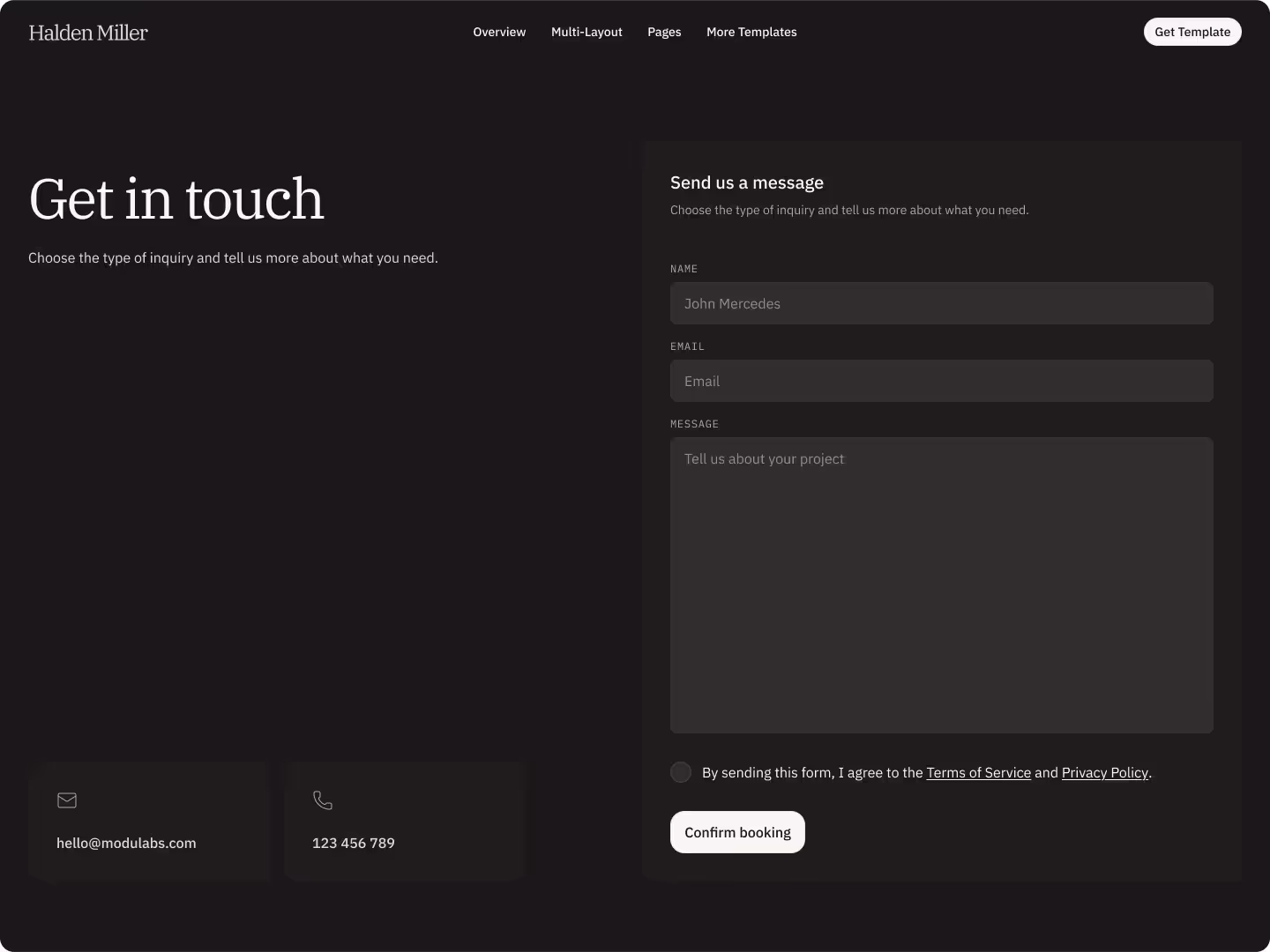Viewport: 1270px width, 952px height.
Task: Focus the Email input field
Action: (x=941, y=381)
